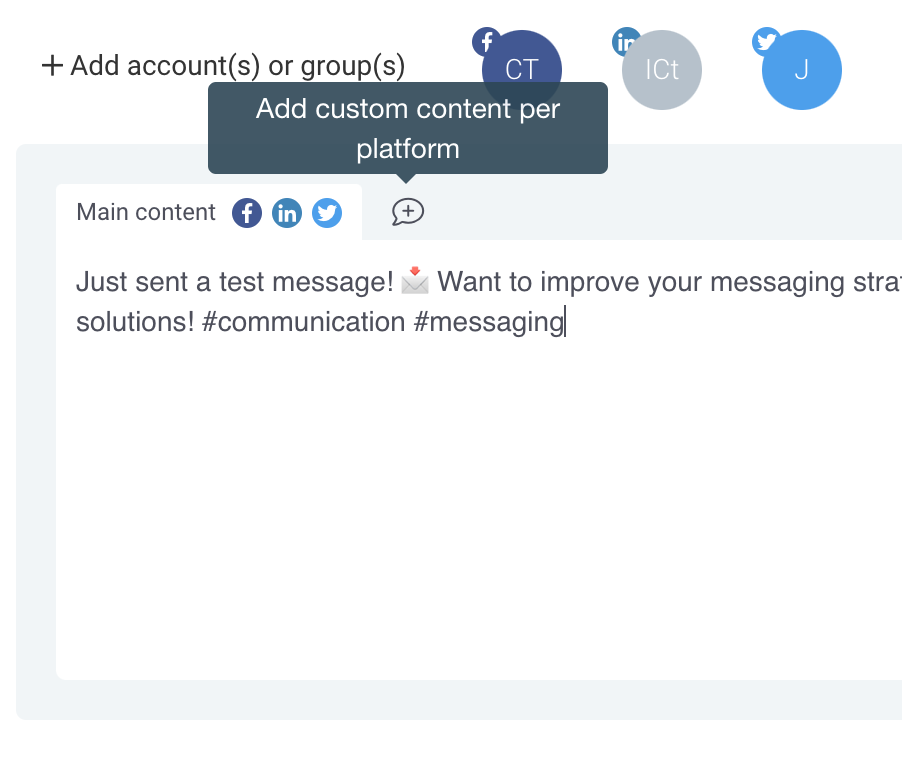Click the #communication hashtag in the post
The image size is (902, 766).
(304, 321)
